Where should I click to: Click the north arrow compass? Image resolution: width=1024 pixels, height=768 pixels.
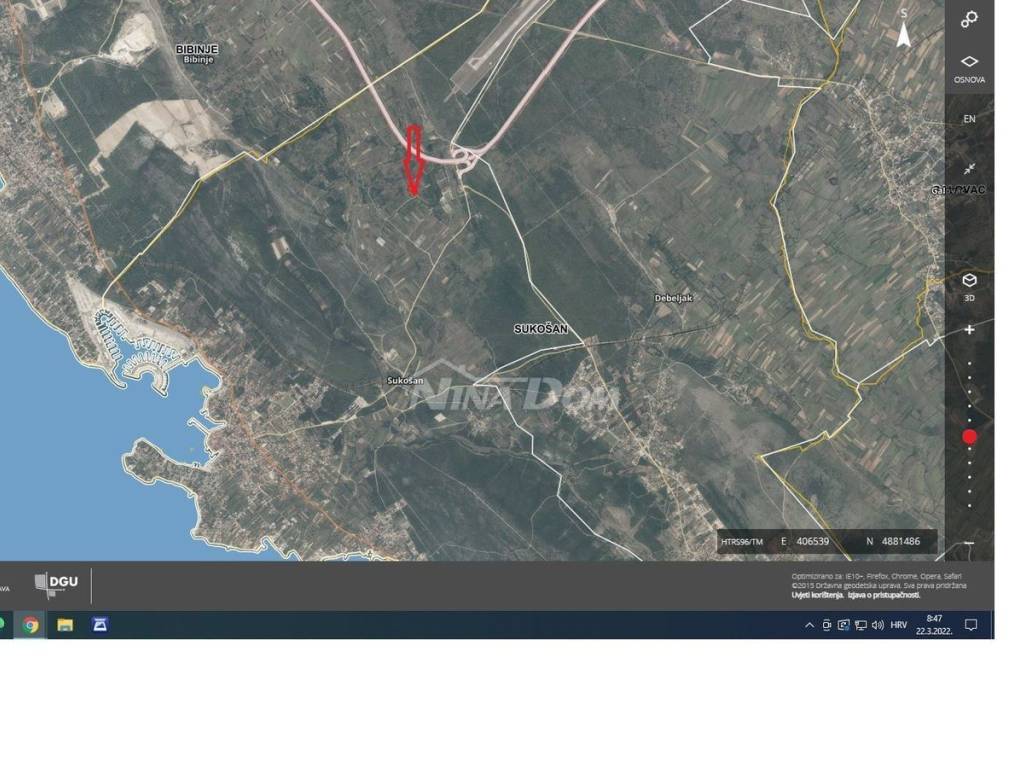point(903,30)
